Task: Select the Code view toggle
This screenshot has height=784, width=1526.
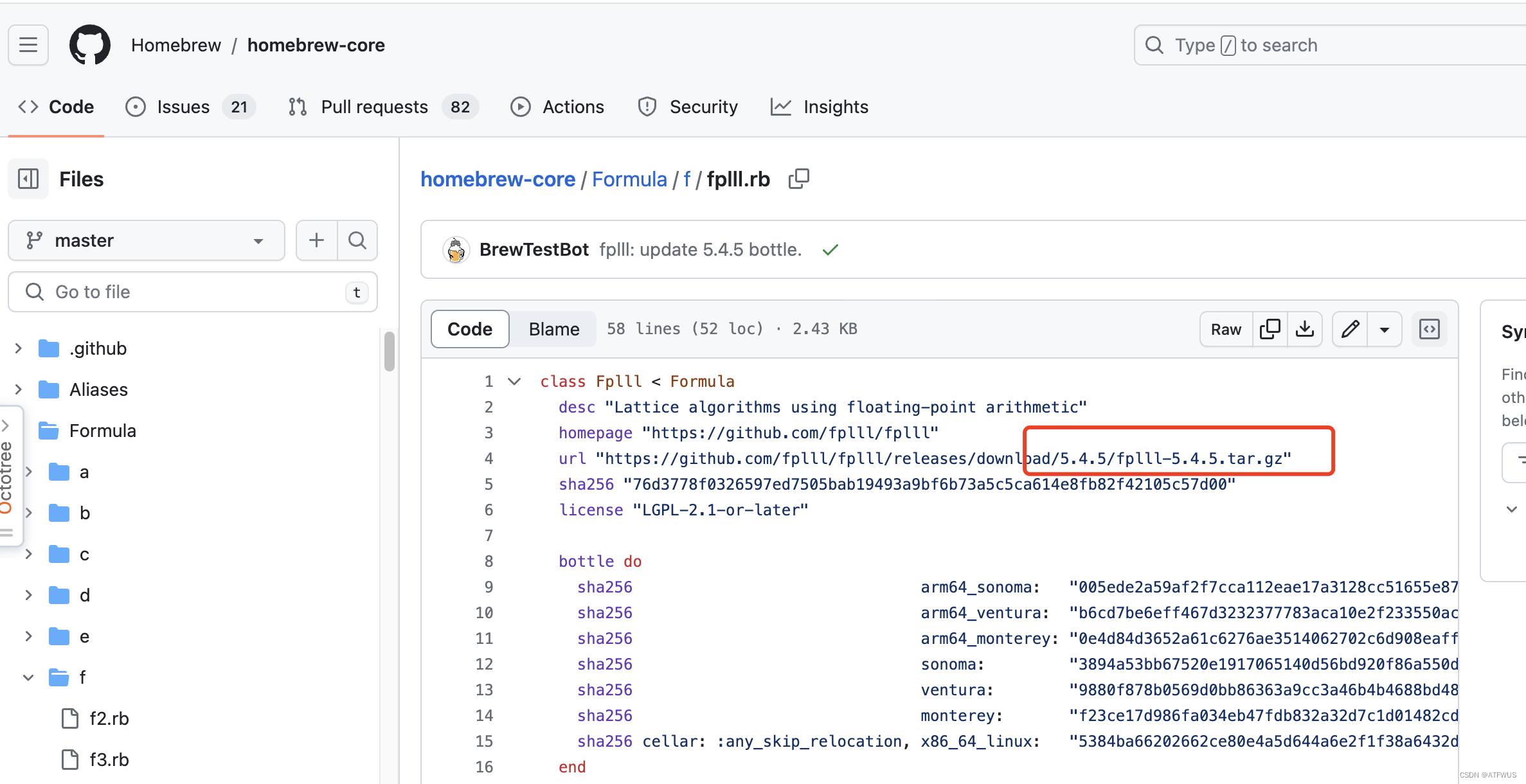Action: [470, 329]
